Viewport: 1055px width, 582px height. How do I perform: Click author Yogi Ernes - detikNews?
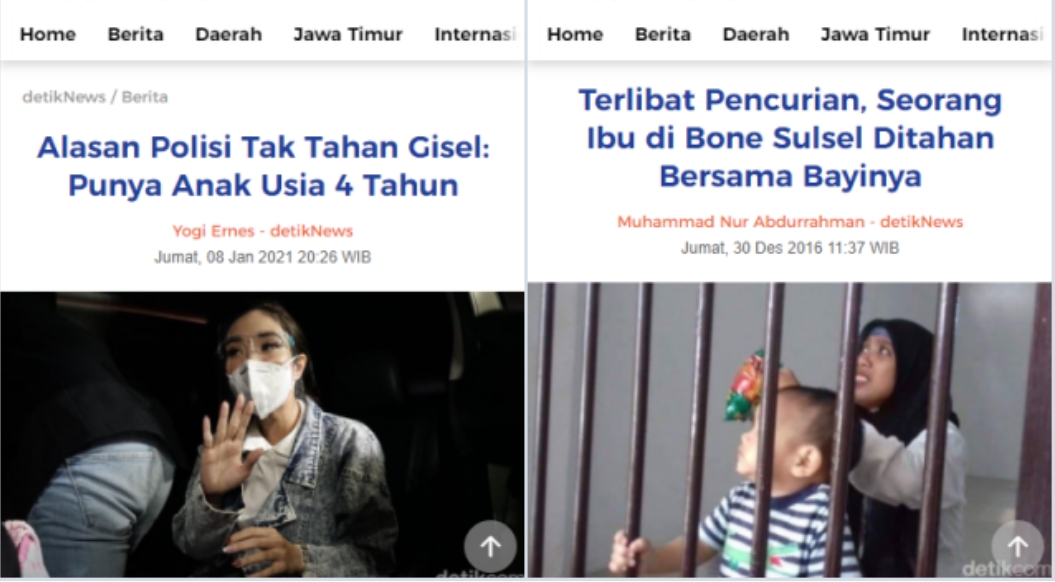[x=262, y=231]
